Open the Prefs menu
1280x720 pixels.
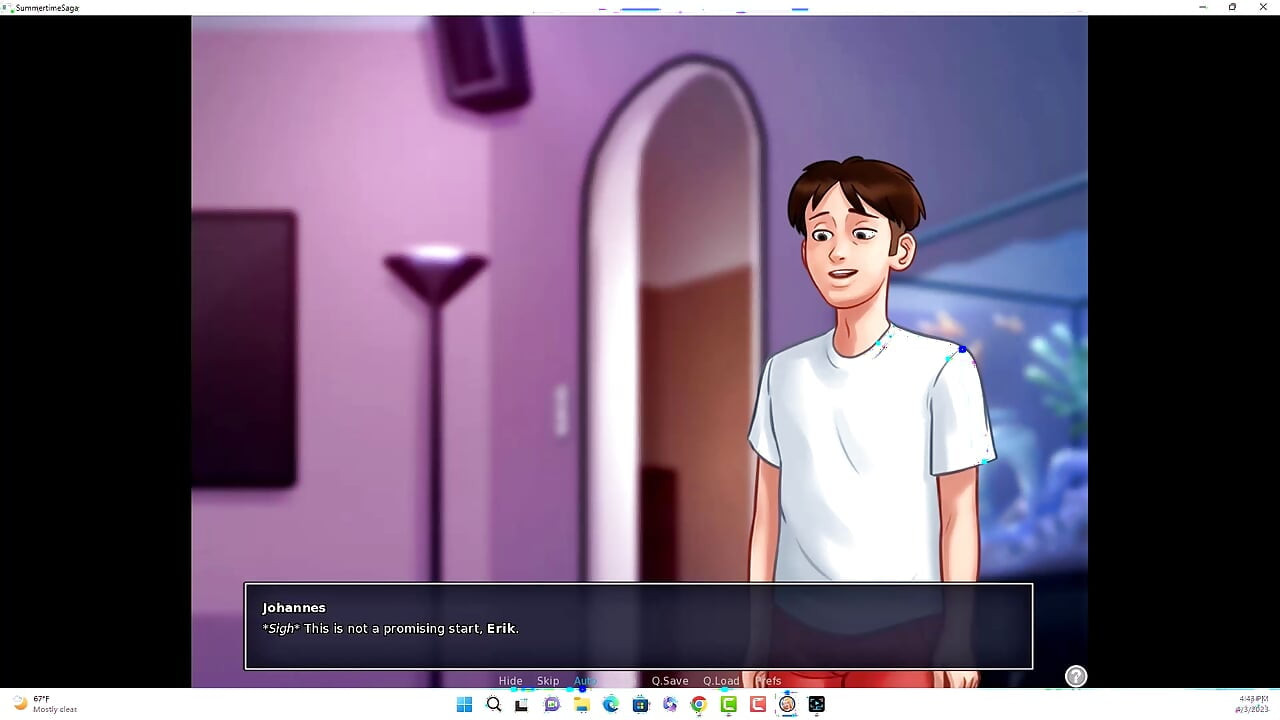click(769, 681)
